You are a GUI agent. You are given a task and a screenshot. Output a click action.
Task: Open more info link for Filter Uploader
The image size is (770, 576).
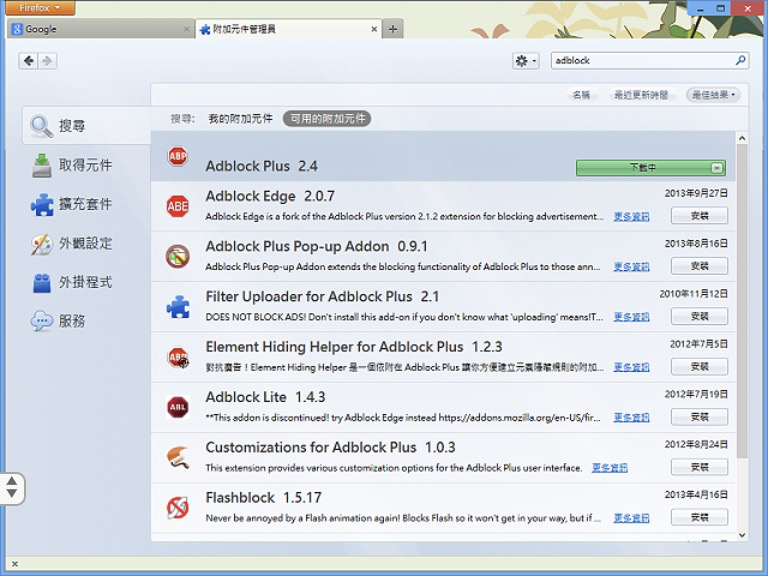point(632,317)
